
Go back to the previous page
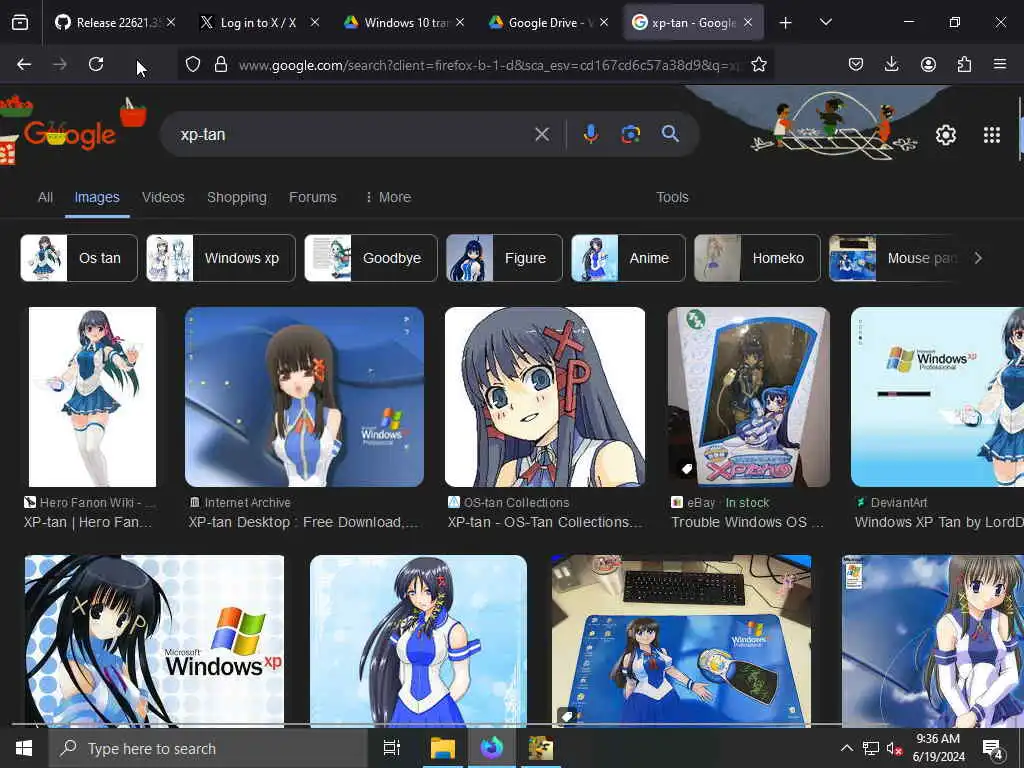click(24, 64)
